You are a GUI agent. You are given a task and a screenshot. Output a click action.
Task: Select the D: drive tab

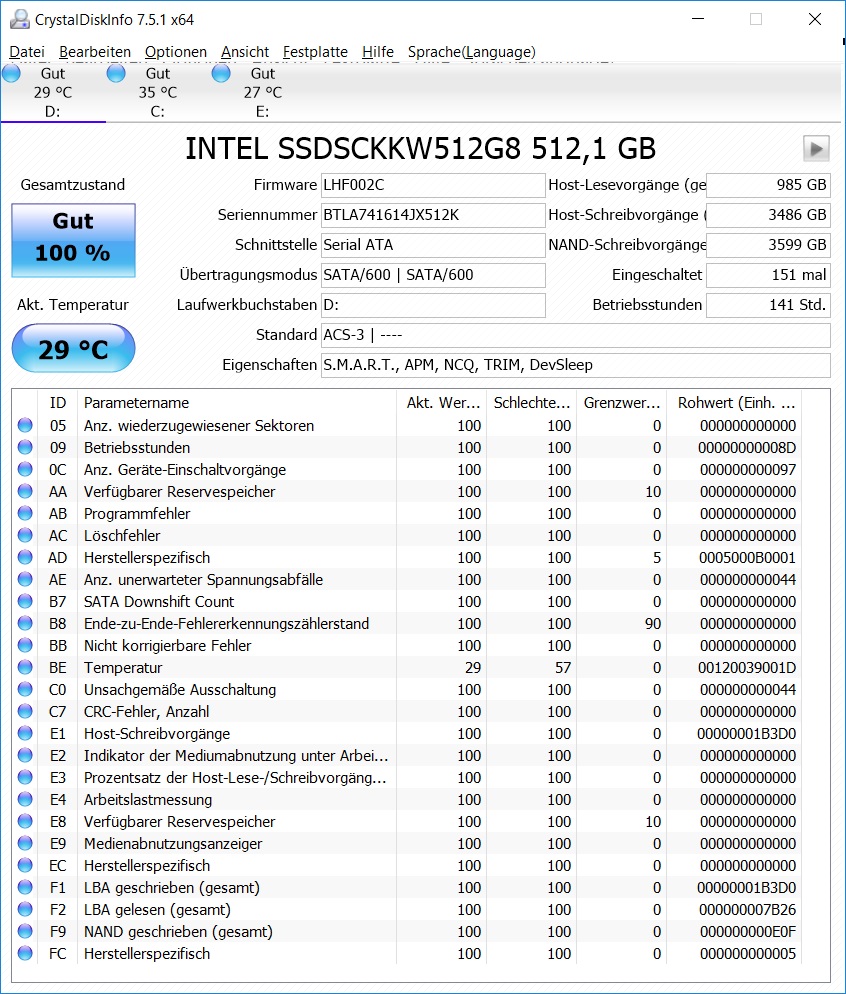click(x=53, y=93)
